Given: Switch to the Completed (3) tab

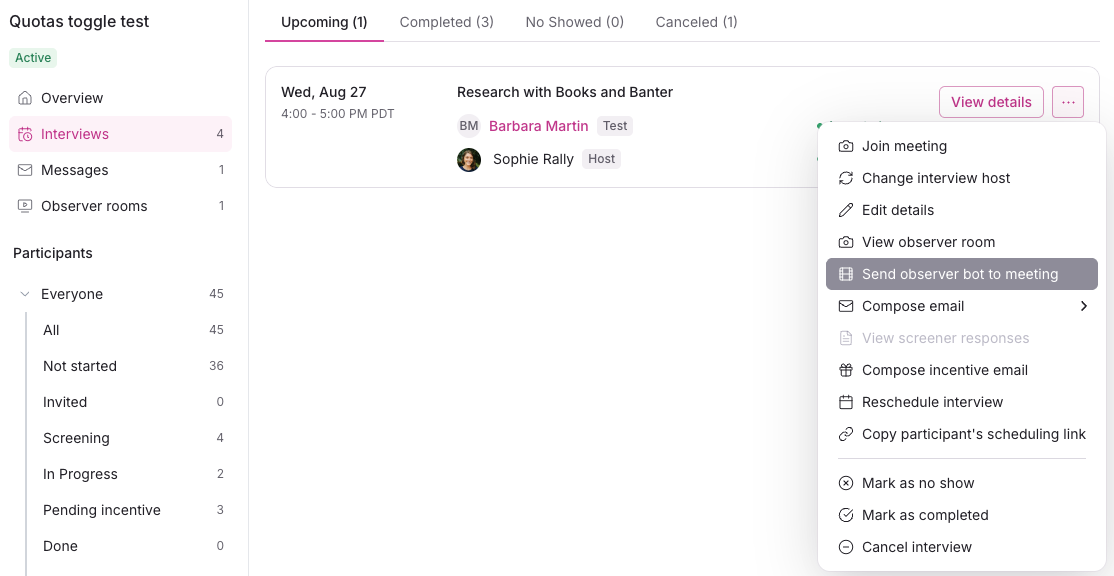Looking at the screenshot, I should [x=446, y=22].
